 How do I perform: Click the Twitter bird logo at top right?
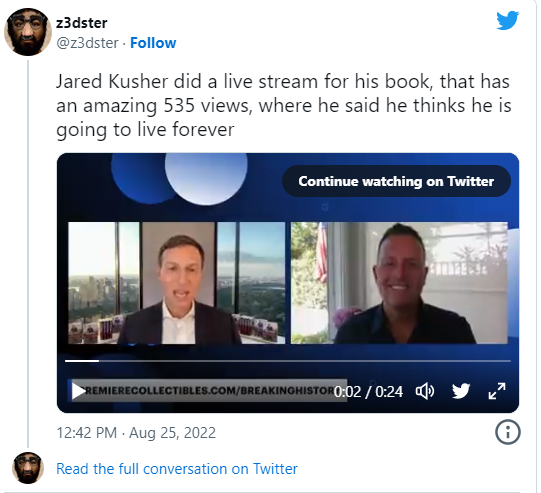pyautogui.click(x=507, y=20)
